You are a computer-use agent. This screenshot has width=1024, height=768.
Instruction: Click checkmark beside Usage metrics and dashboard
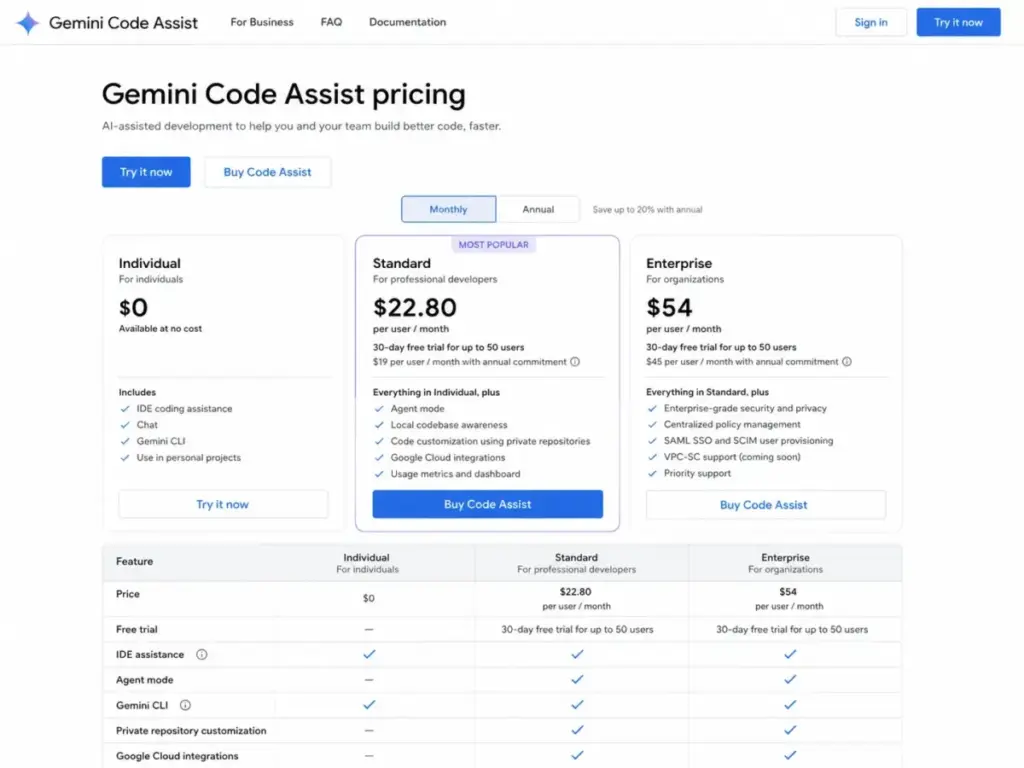[379, 474]
